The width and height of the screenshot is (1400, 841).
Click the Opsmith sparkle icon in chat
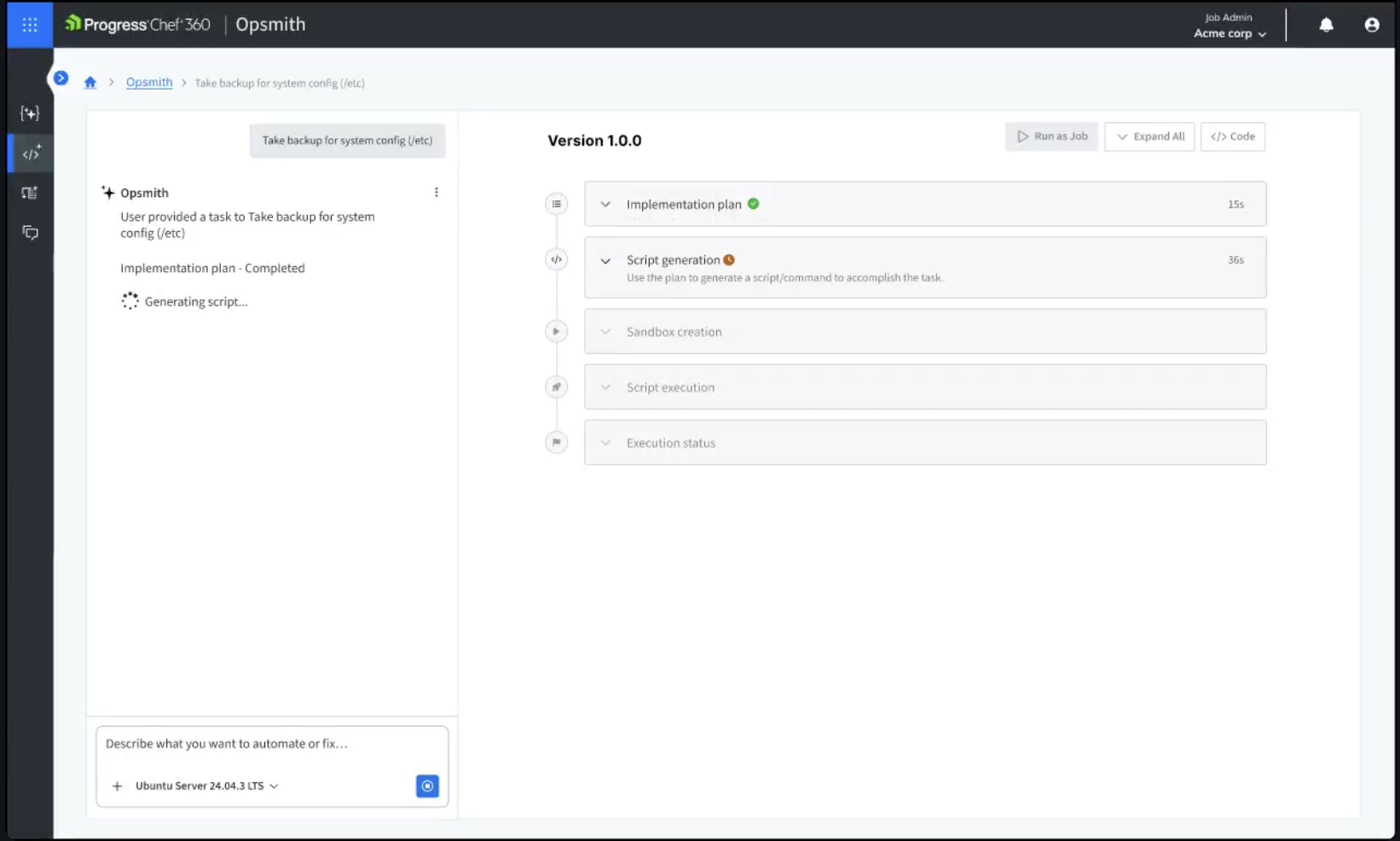tap(107, 193)
